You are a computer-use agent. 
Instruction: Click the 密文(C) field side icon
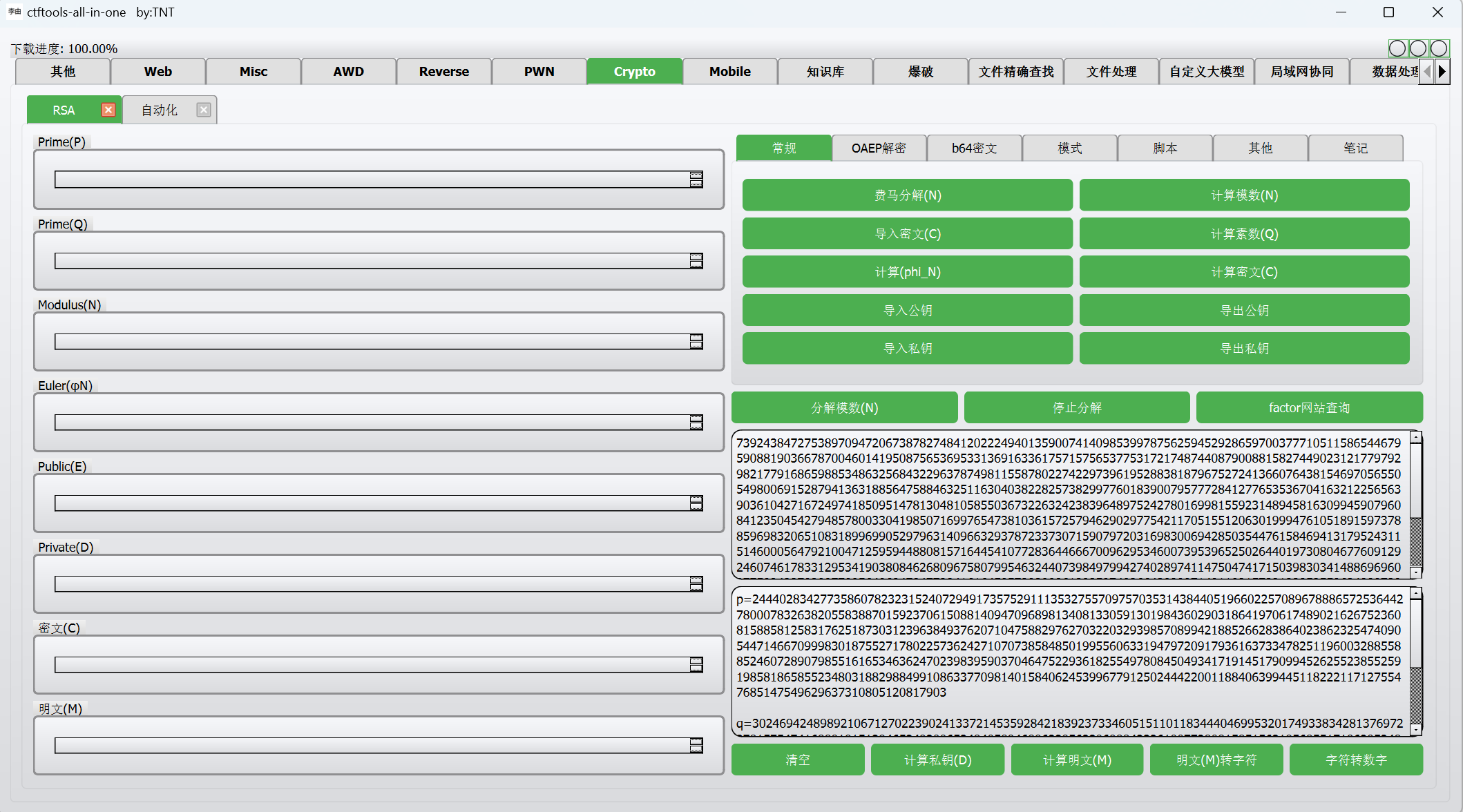pyautogui.click(x=696, y=664)
